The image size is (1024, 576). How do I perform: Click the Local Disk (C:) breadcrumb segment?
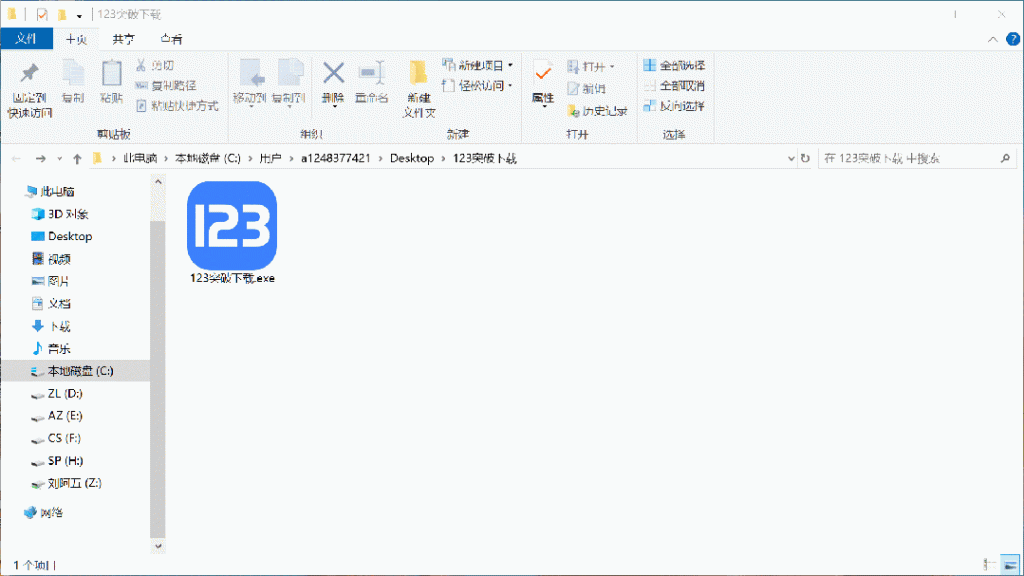[x=208, y=158]
